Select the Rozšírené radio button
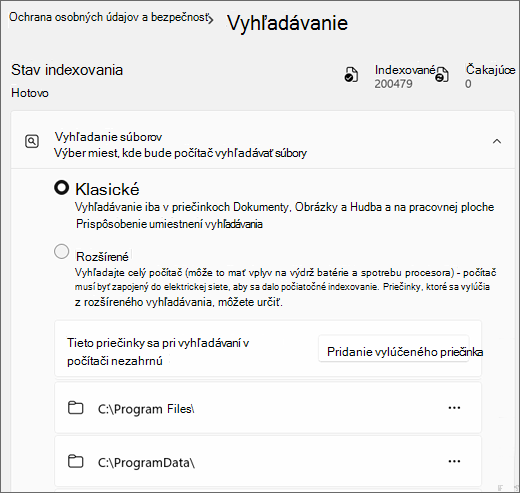Screen dimensions: 520x493 [x=62, y=251]
